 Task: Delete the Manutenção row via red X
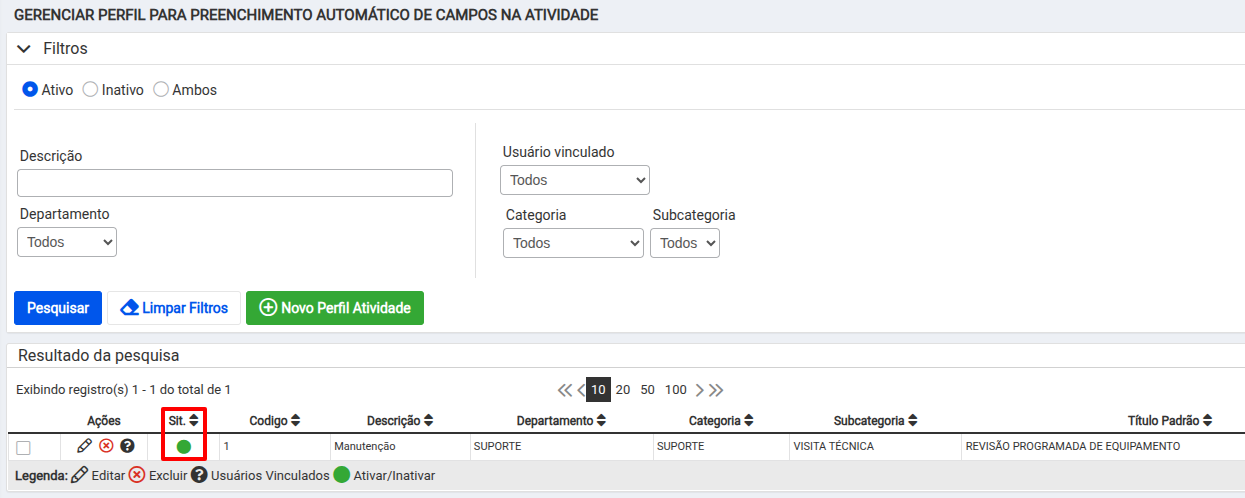(x=106, y=446)
